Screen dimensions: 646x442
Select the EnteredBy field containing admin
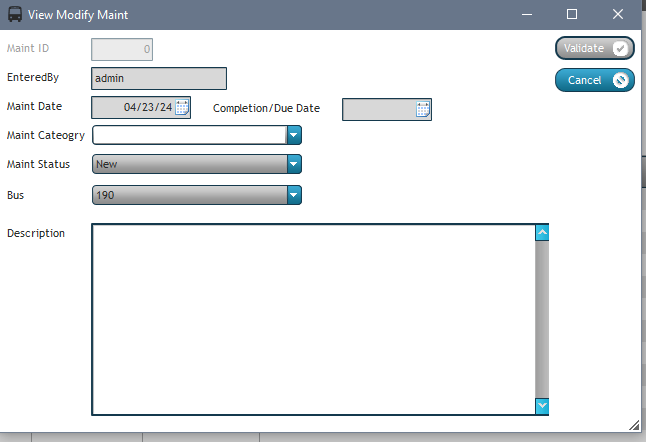pos(158,78)
